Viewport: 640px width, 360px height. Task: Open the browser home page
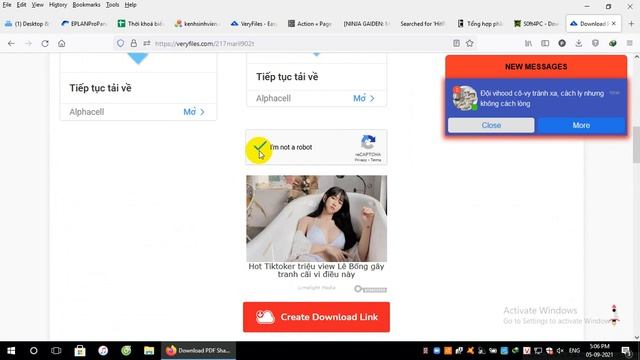[62, 43]
